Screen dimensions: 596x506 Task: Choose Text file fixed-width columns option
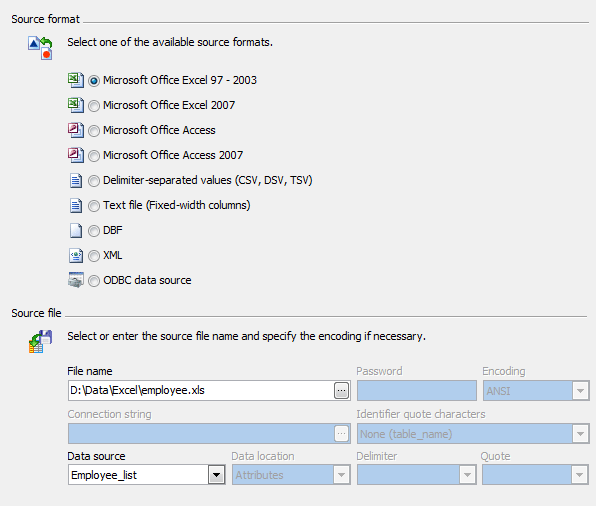[94, 206]
